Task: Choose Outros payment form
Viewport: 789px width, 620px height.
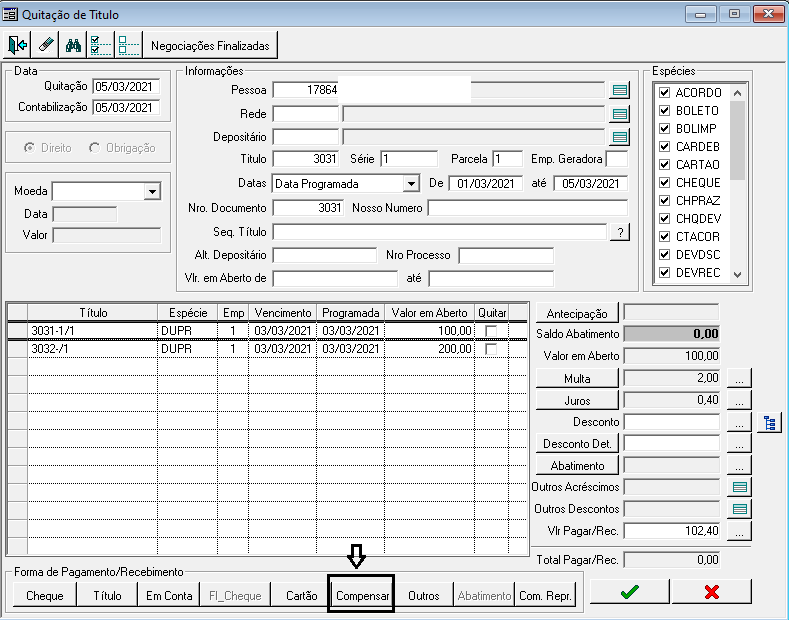Action: pos(424,595)
